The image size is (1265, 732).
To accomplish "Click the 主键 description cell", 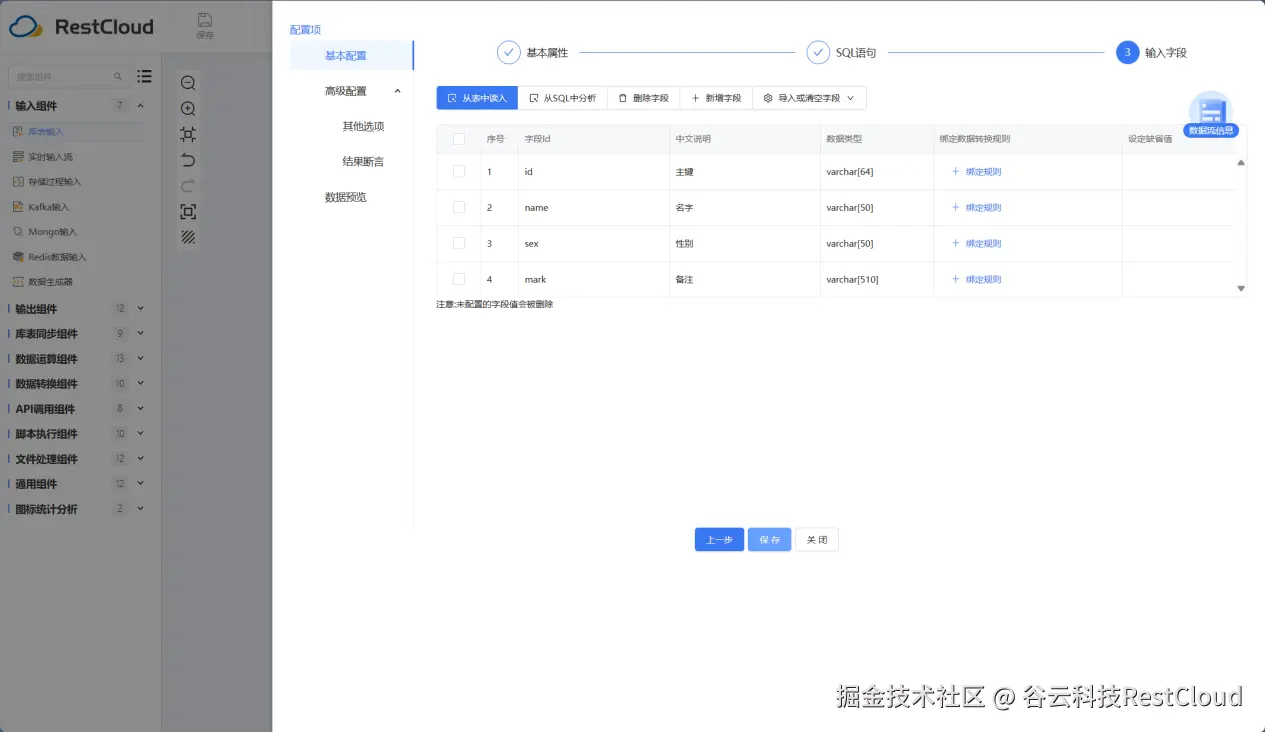I will click(x=744, y=172).
